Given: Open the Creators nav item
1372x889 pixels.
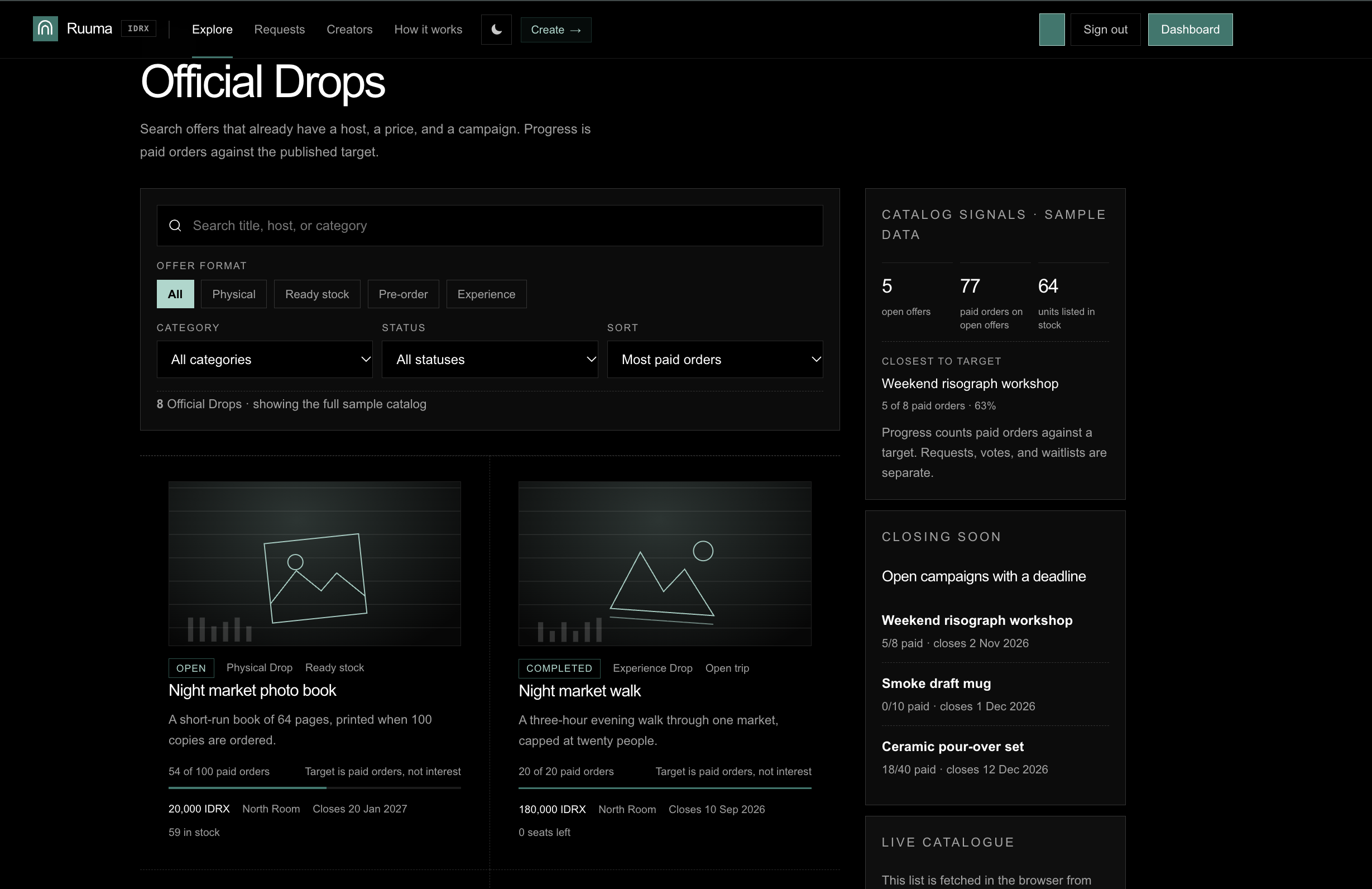Looking at the screenshot, I should coord(349,30).
